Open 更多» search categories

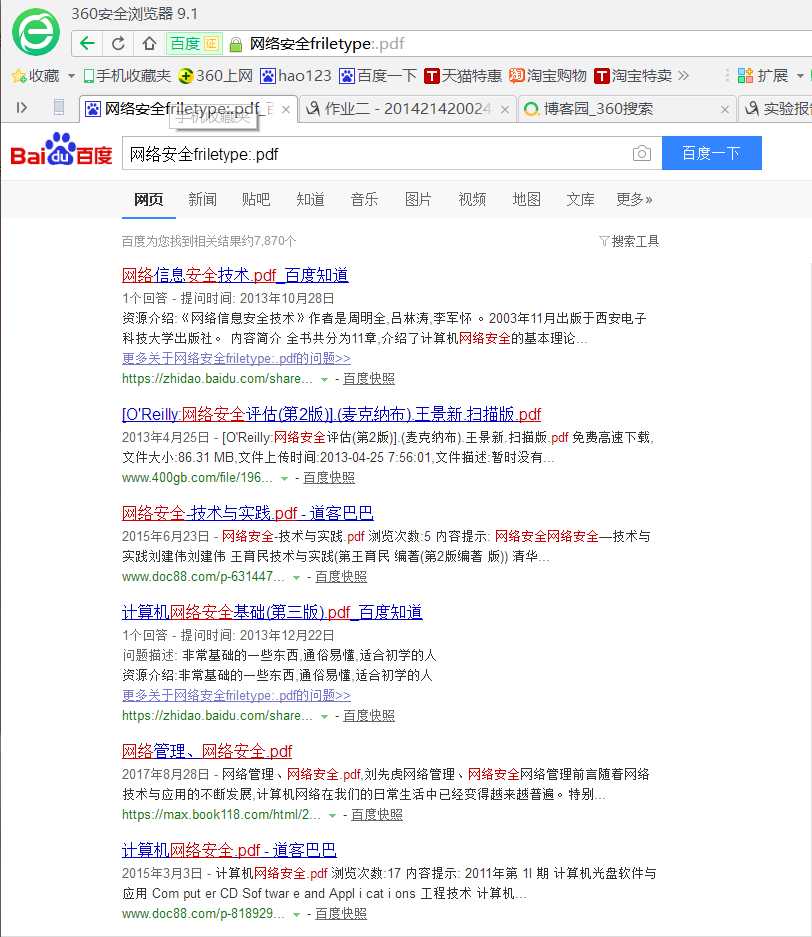(x=635, y=200)
